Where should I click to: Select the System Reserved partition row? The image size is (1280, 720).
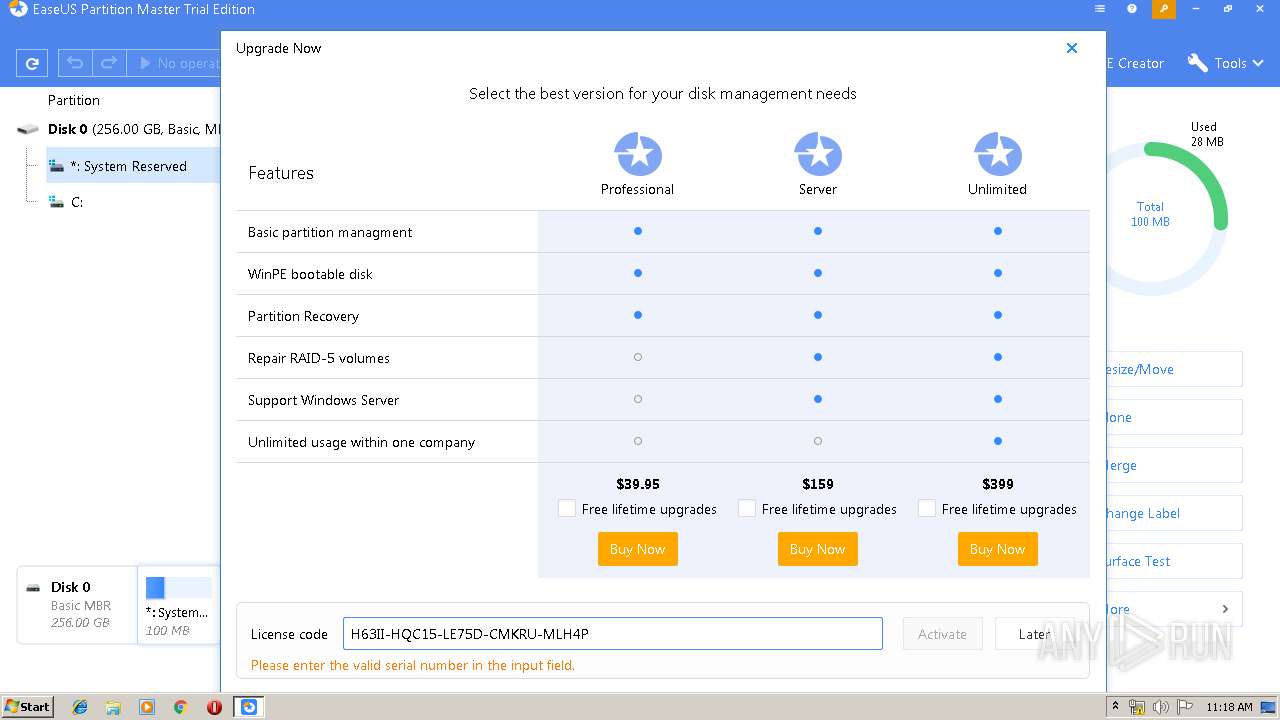tap(133, 166)
